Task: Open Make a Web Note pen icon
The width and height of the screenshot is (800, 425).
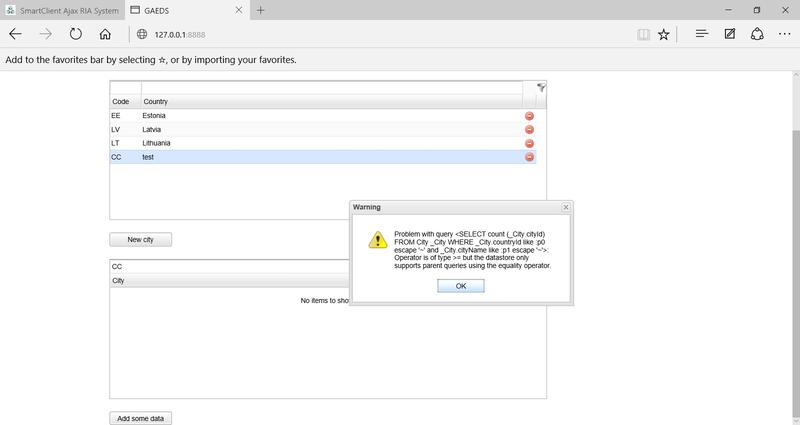Action: [730, 34]
